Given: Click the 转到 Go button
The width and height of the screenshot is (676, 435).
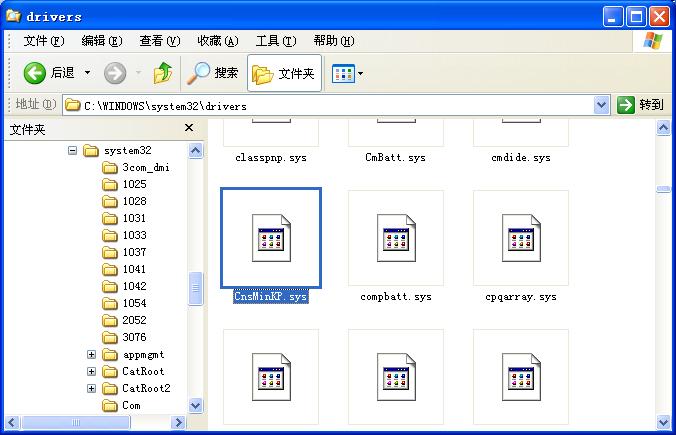Looking at the screenshot, I should [x=641, y=105].
